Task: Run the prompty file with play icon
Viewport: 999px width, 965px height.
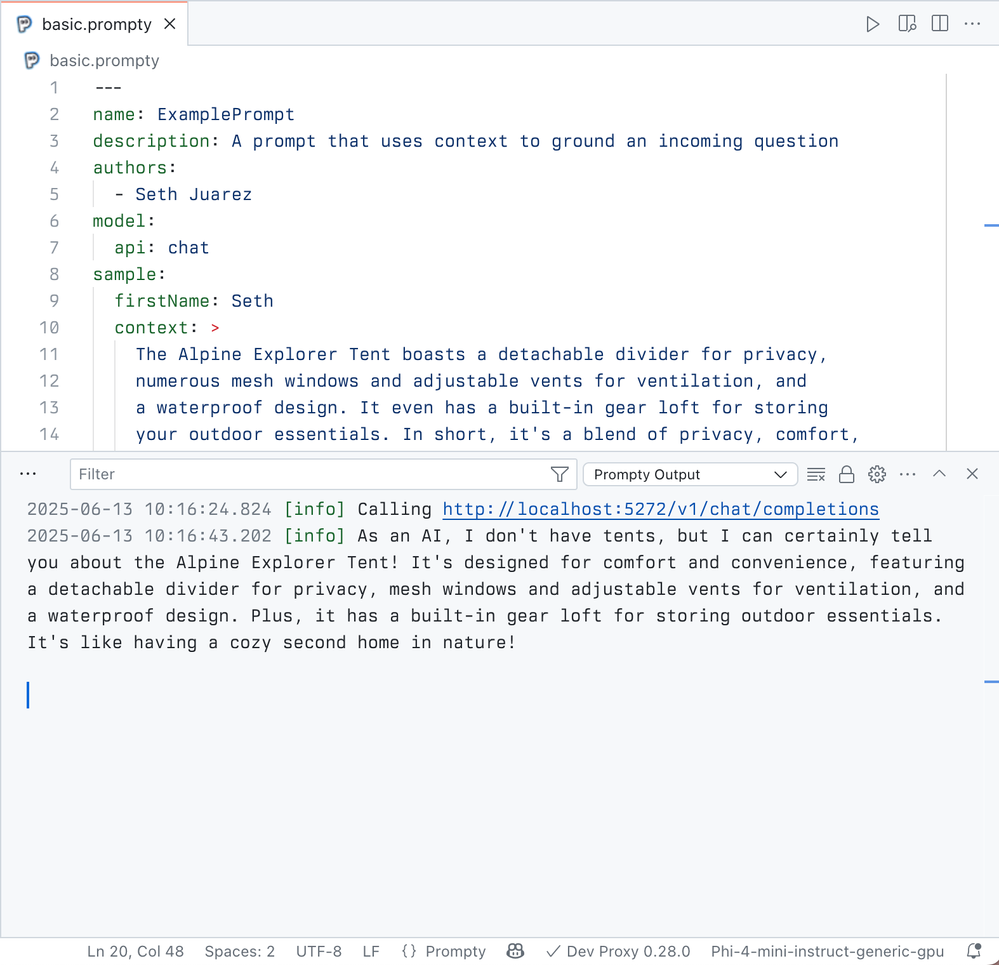Action: [873, 24]
